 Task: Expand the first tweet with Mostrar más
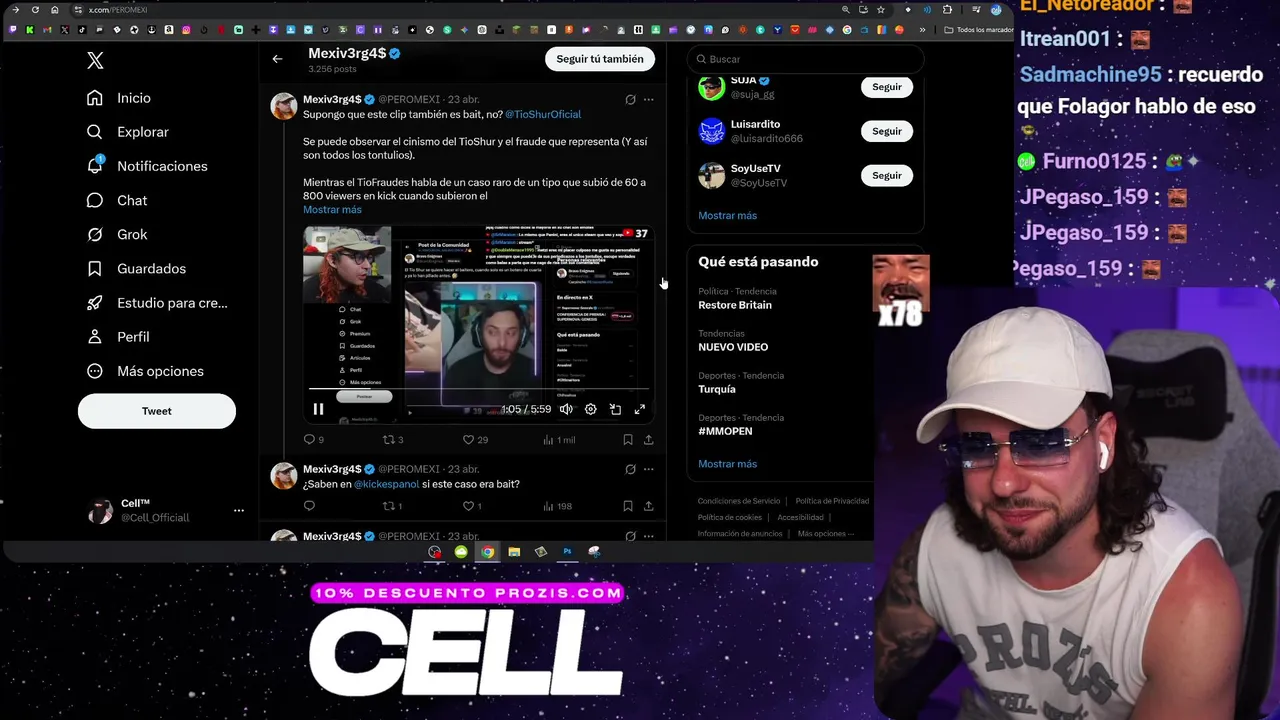[x=332, y=210]
